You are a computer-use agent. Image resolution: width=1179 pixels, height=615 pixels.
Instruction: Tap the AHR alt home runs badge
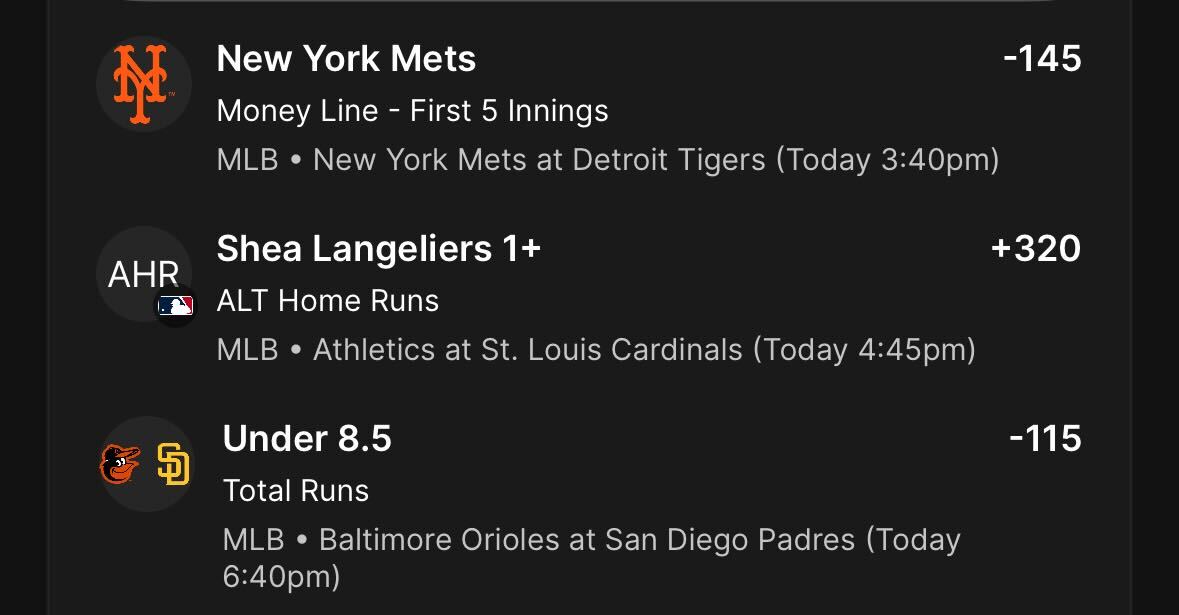(x=144, y=274)
